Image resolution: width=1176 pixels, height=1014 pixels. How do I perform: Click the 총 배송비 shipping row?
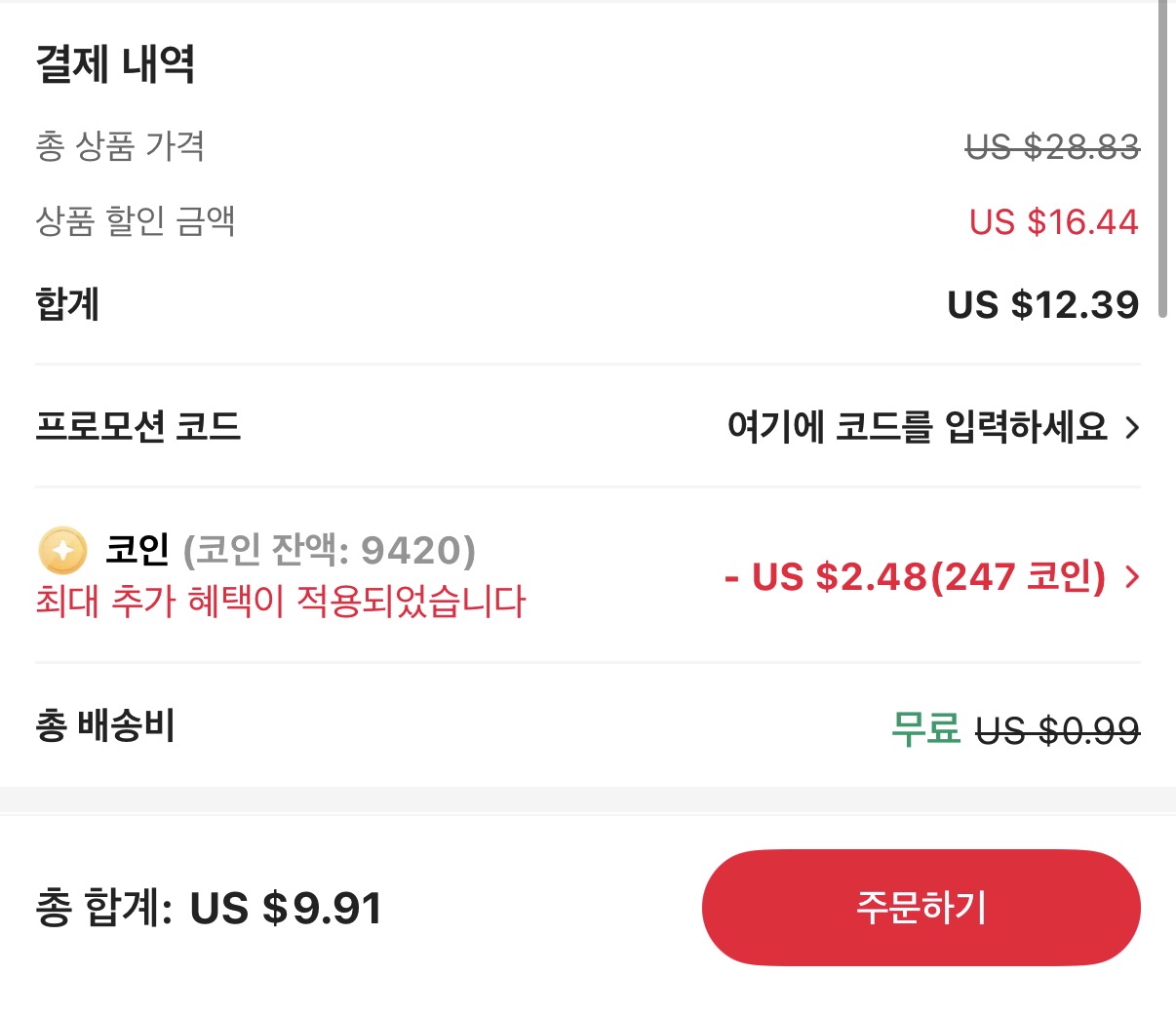click(104, 726)
